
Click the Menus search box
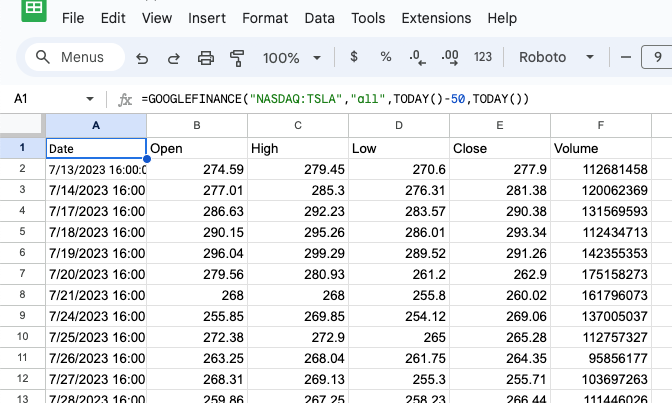point(75,57)
